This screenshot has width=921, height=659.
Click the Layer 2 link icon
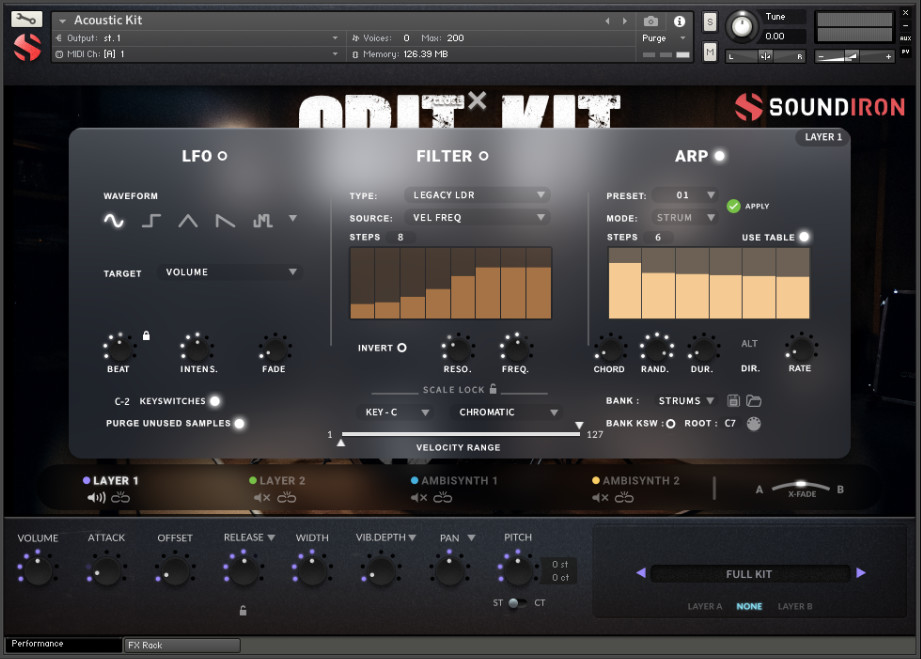[287, 497]
